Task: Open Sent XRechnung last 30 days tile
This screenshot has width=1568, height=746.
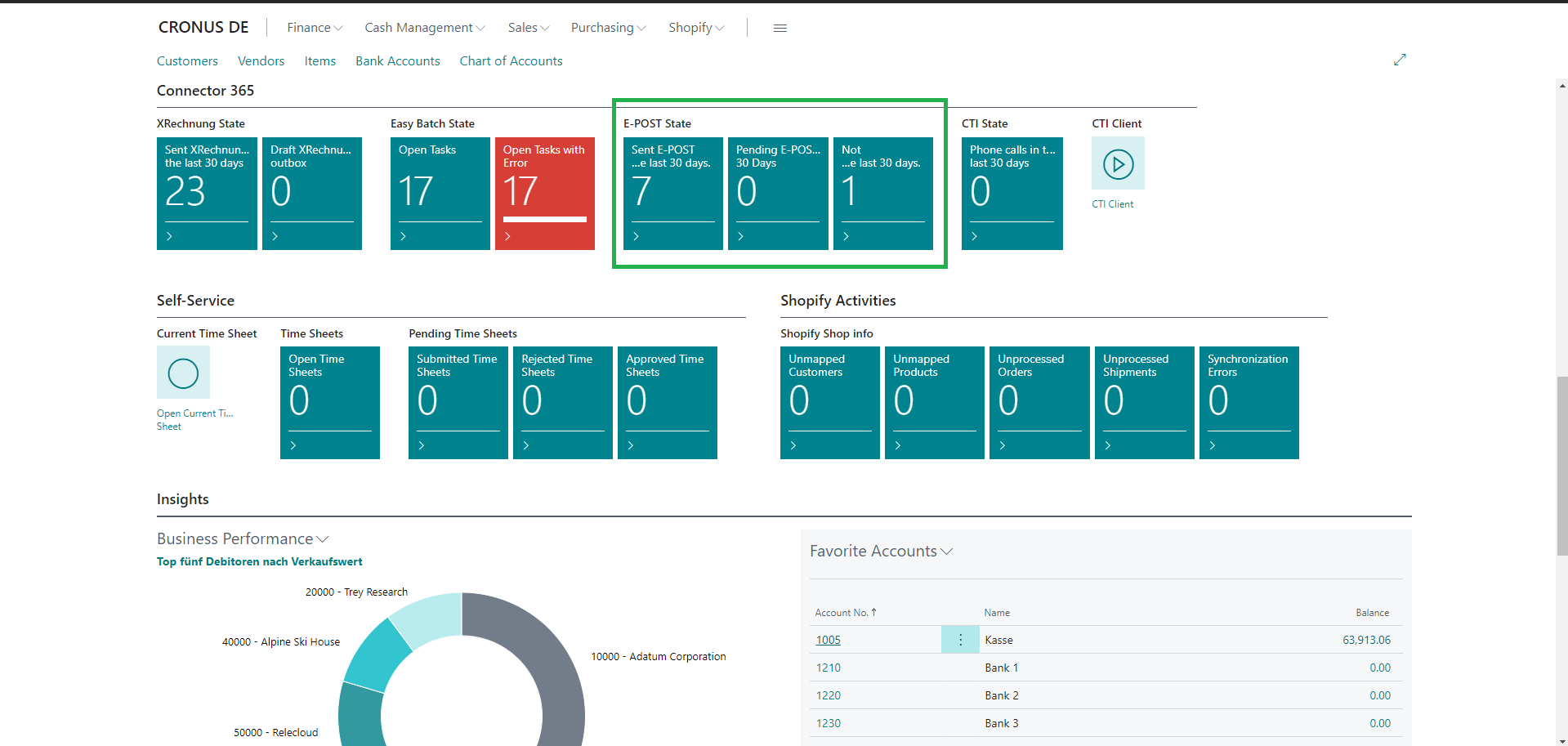Action: tap(207, 193)
